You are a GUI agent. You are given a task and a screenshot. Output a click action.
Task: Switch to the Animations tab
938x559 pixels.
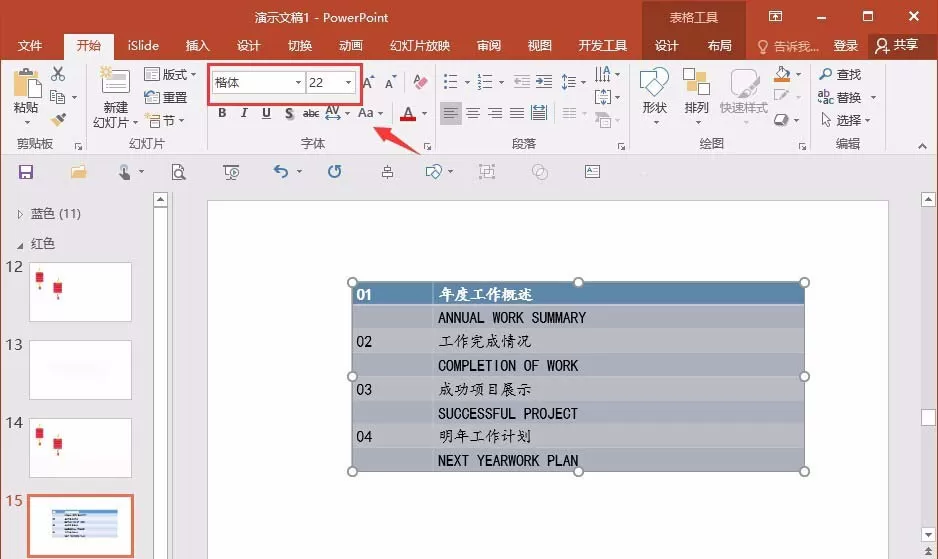[x=351, y=45]
